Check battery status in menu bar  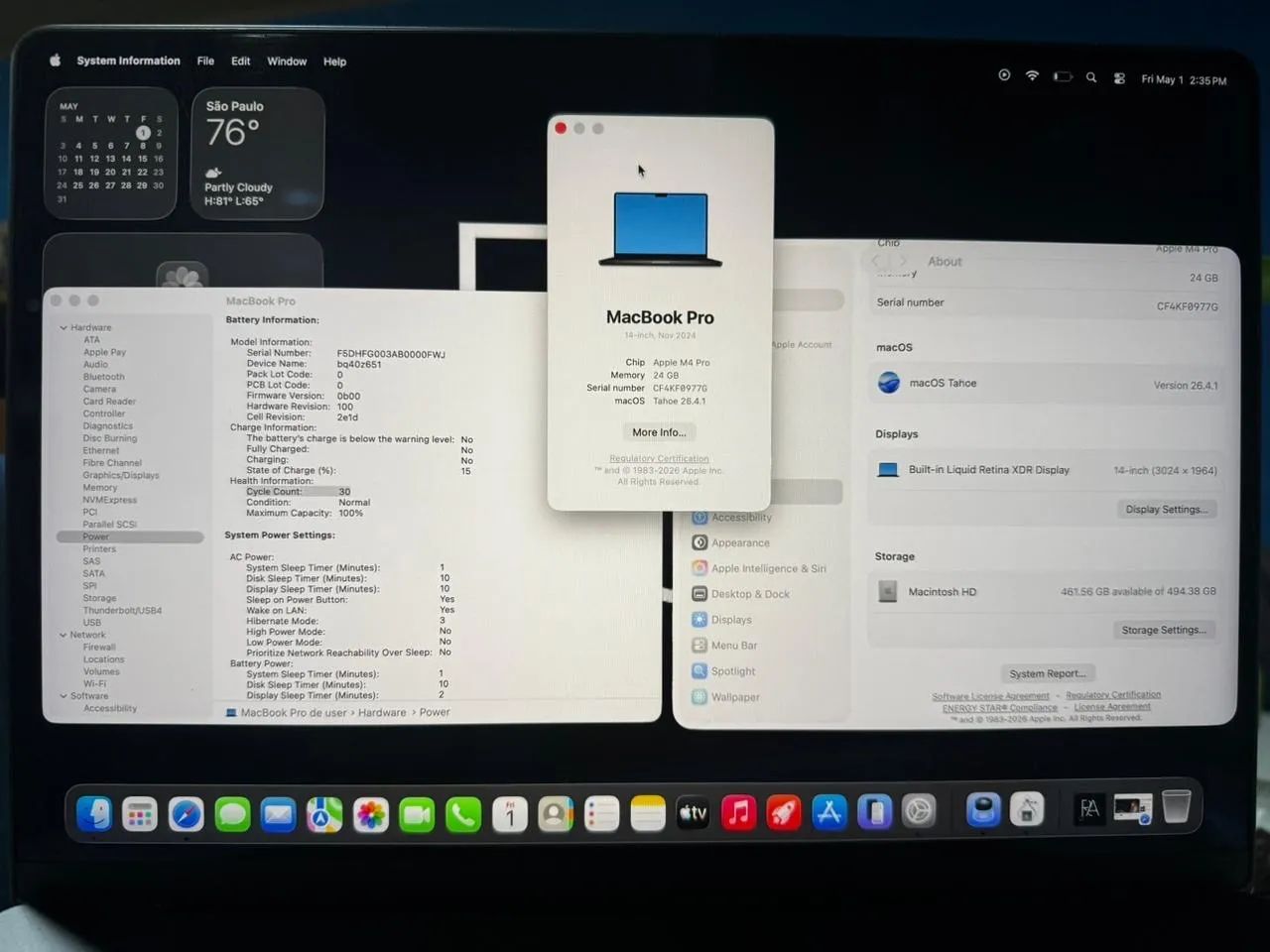(x=1063, y=76)
